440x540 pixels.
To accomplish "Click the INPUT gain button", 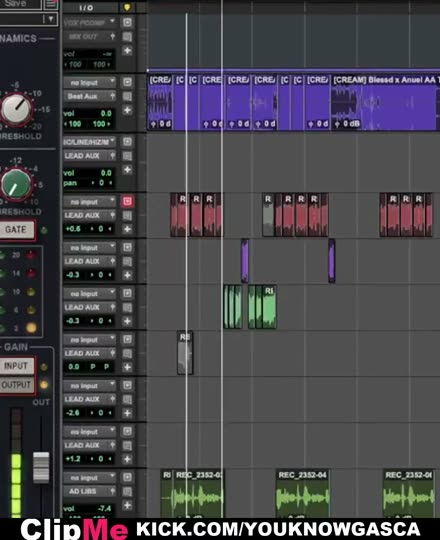I will pos(16,366).
